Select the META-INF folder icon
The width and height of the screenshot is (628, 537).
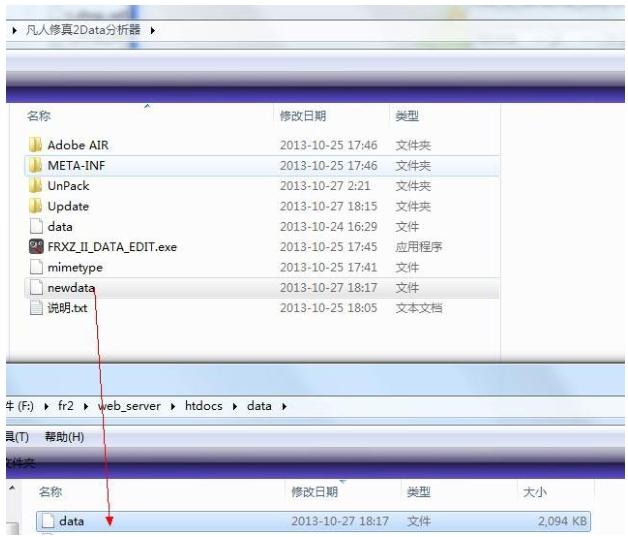pos(36,165)
